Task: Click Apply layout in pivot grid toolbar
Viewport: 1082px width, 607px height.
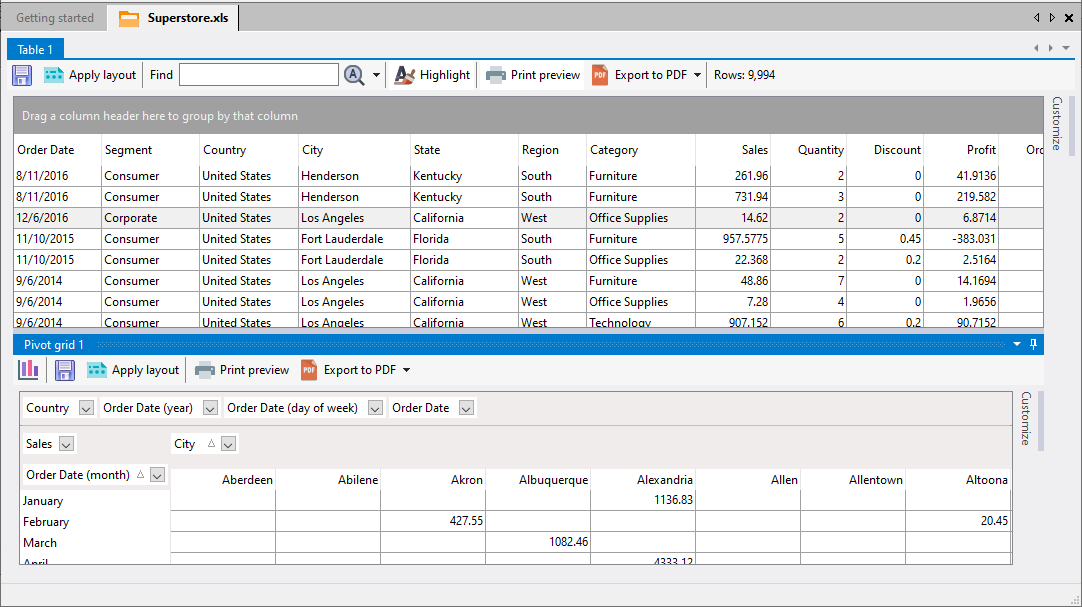Action: (x=133, y=370)
